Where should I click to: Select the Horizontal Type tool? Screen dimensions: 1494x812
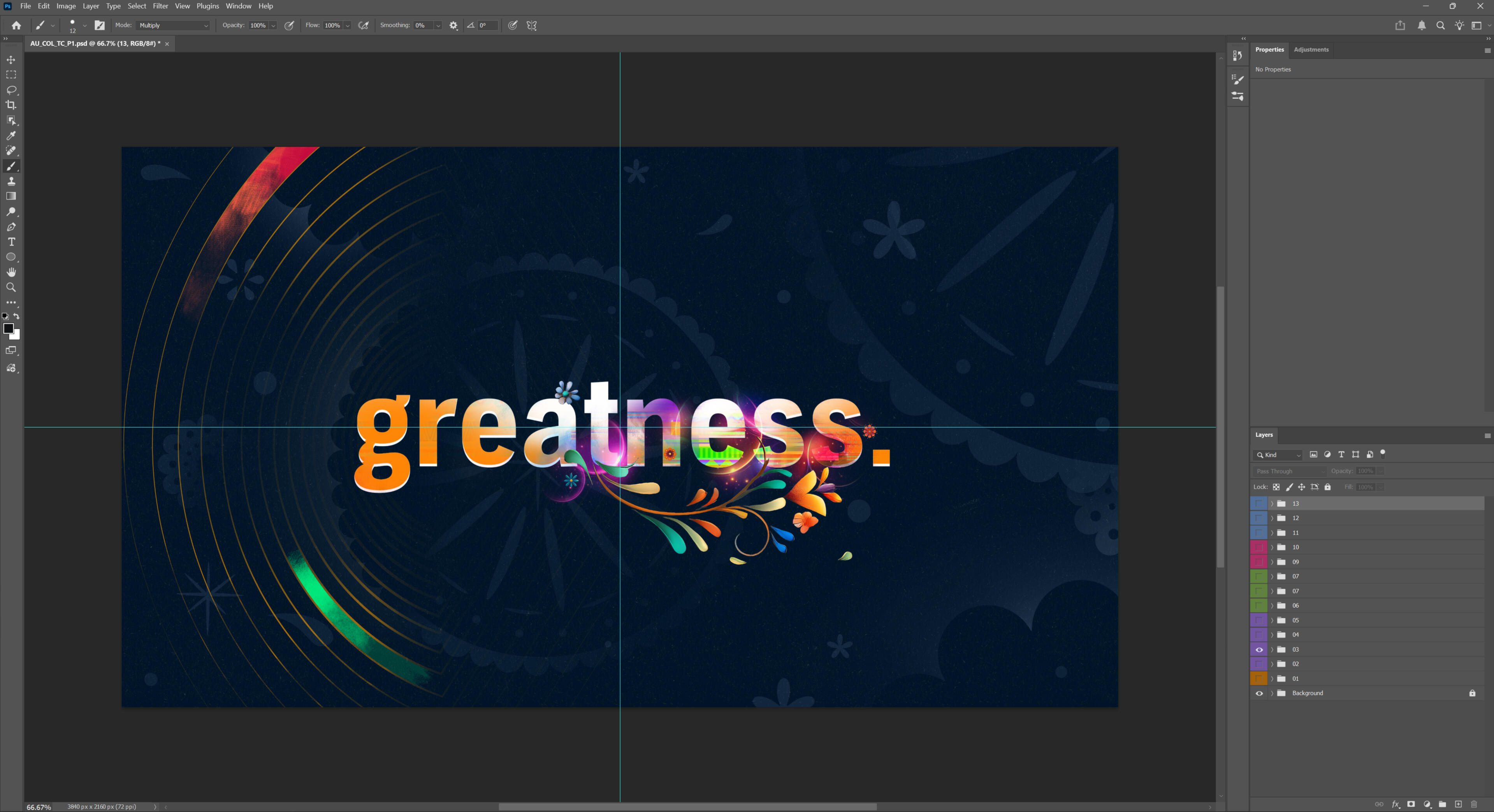[11, 242]
